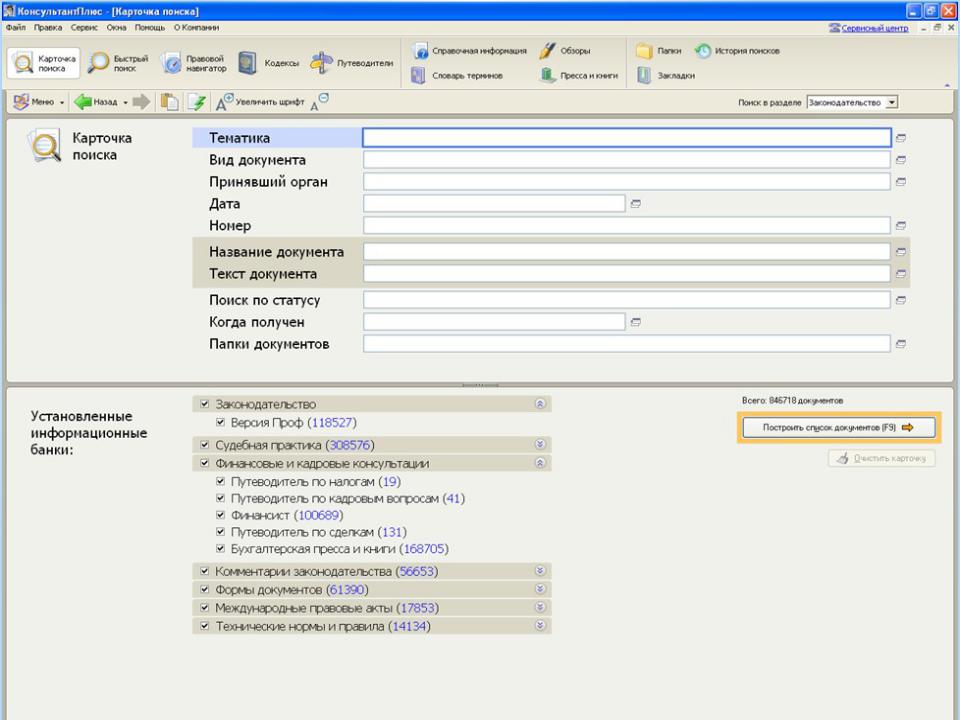The image size is (960, 720).
Task: Open the selector icon beside Поиск по статусу
Action: [901, 300]
